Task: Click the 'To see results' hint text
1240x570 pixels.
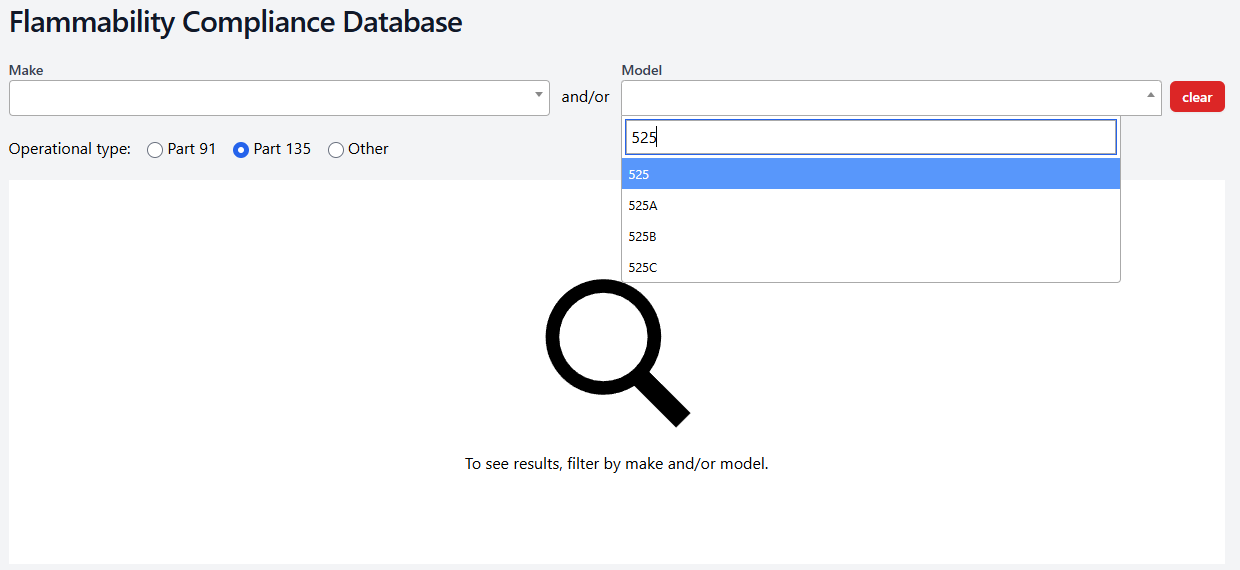Action: [617, 464]
